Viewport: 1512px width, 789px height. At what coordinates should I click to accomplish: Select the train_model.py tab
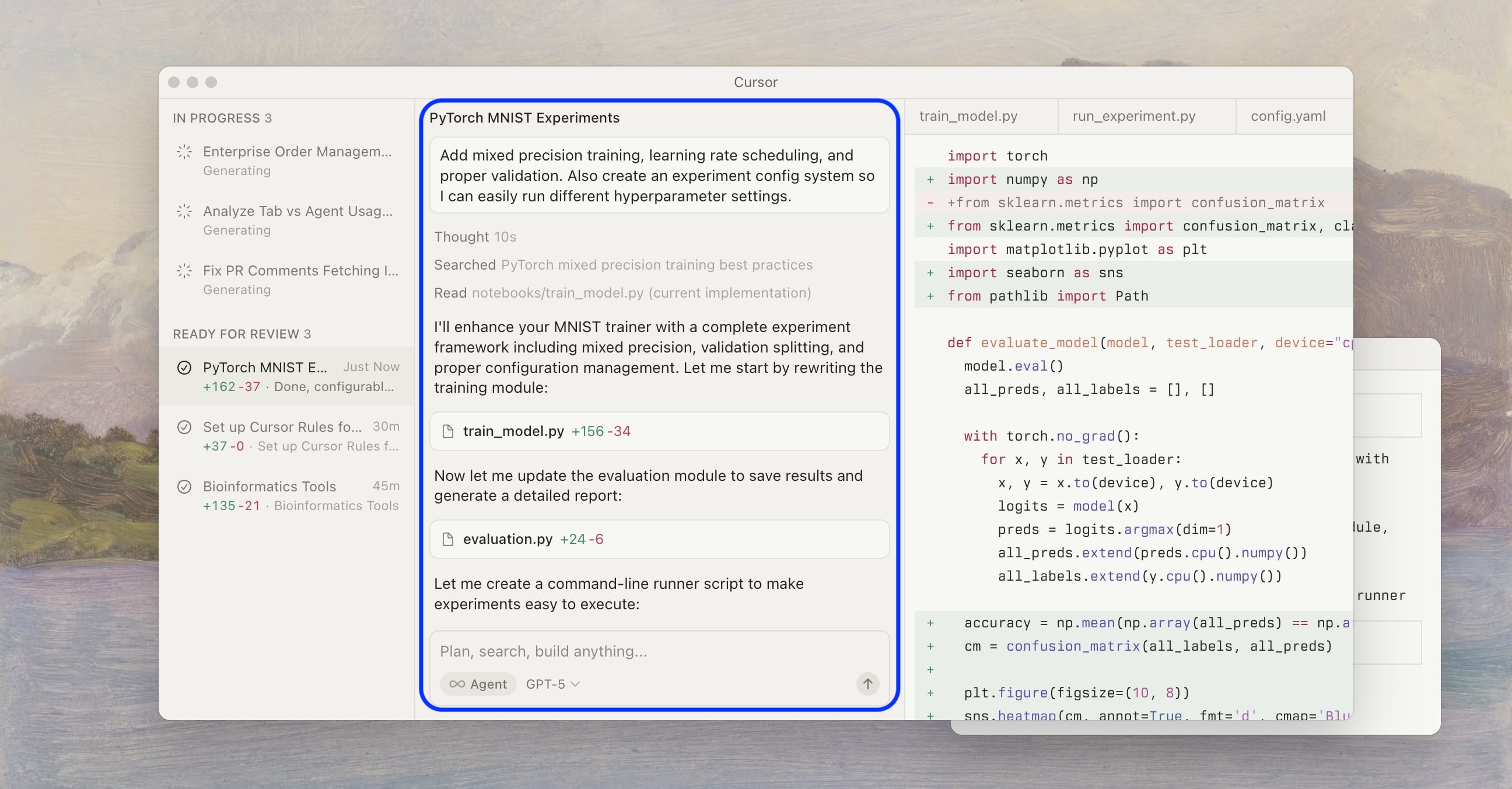click(x=968, y=116)
